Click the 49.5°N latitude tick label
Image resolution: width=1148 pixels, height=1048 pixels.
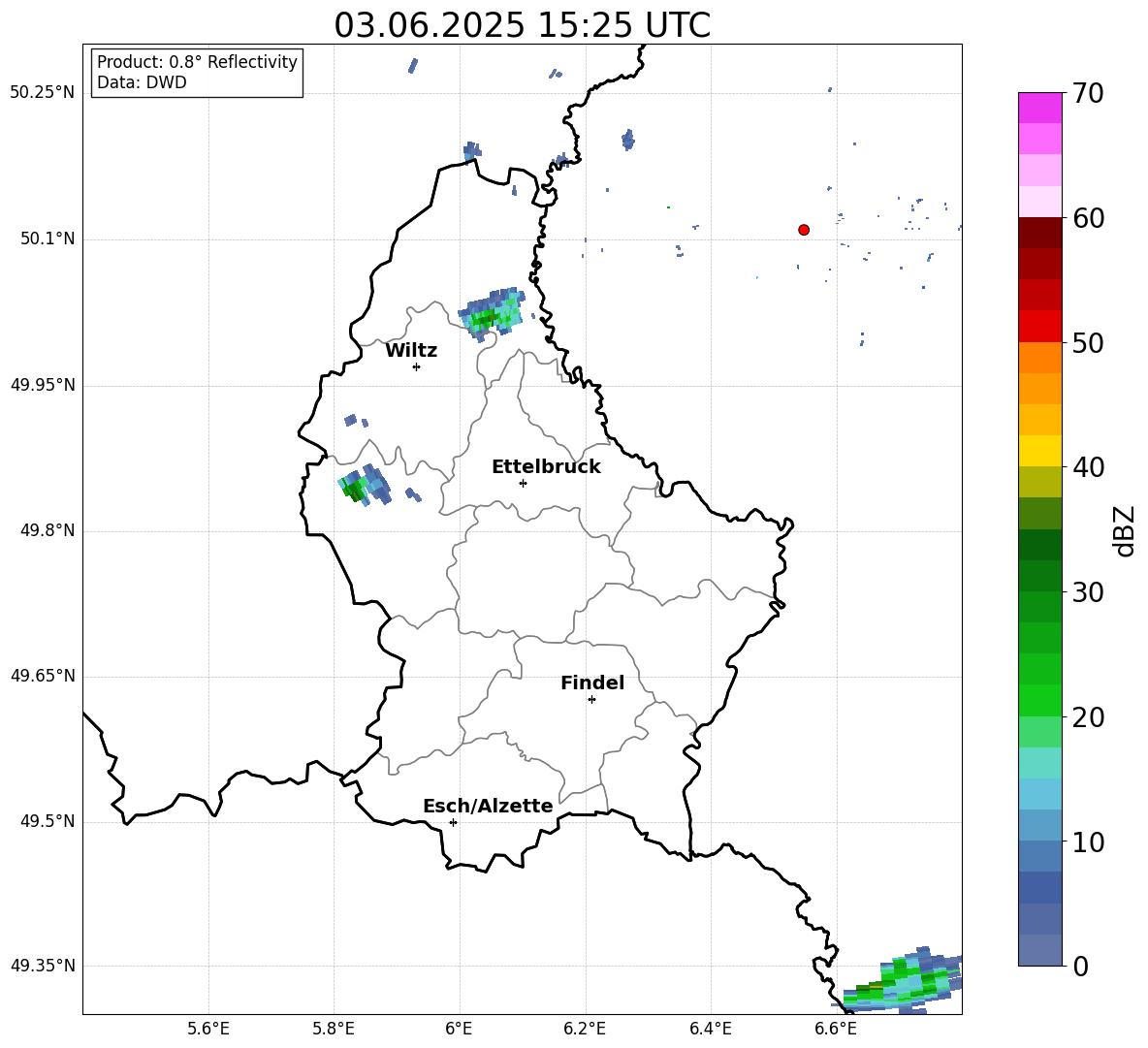pos(48,821)
